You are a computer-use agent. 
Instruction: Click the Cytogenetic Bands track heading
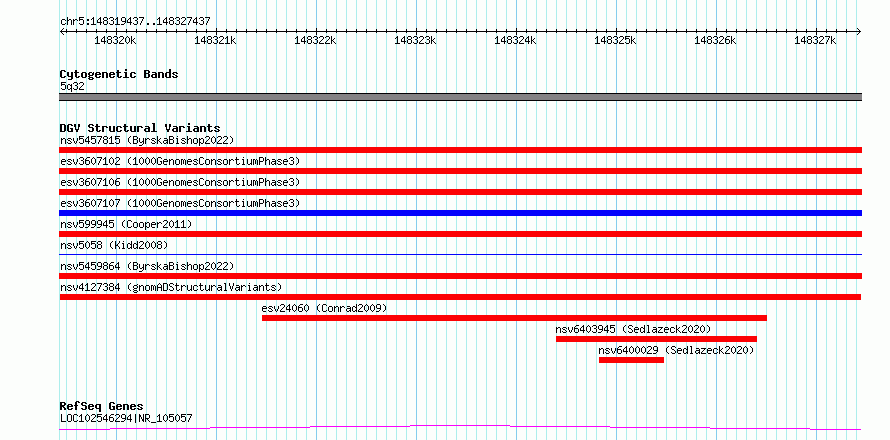(x=119, y=74)
